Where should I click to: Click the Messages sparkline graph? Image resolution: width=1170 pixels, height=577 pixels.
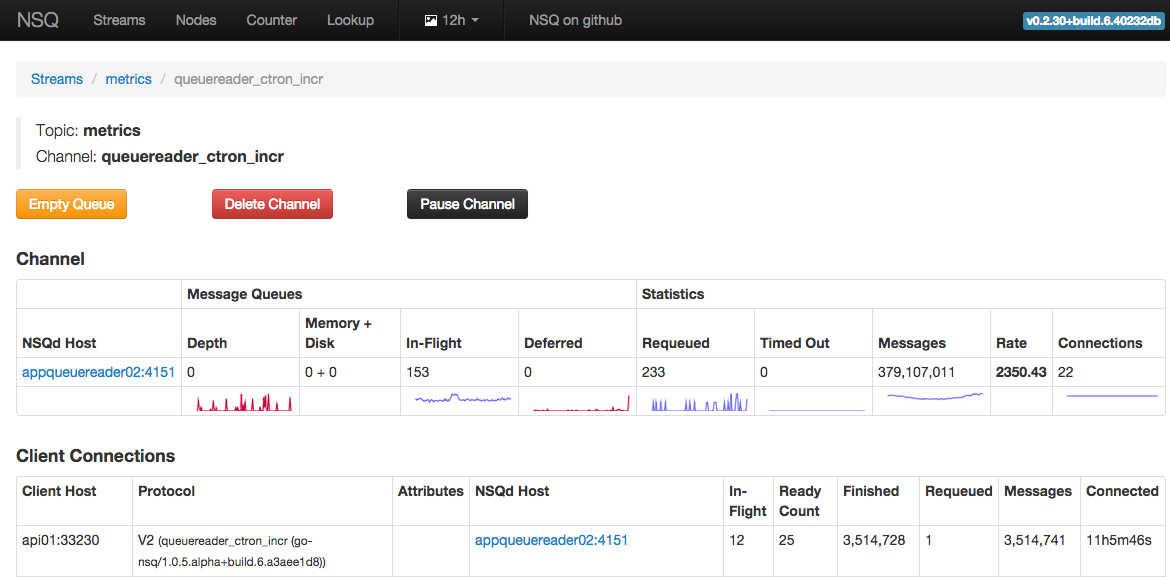[934, 397]
